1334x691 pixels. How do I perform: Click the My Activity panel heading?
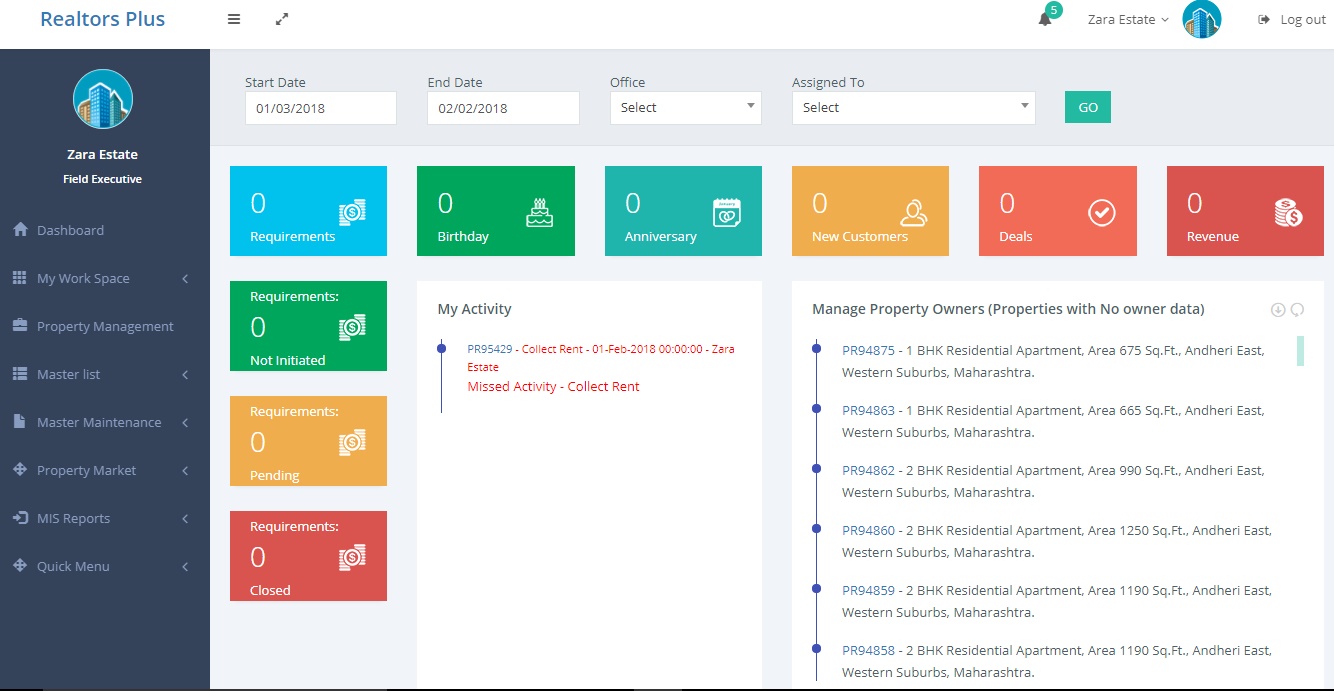(474, 310)
